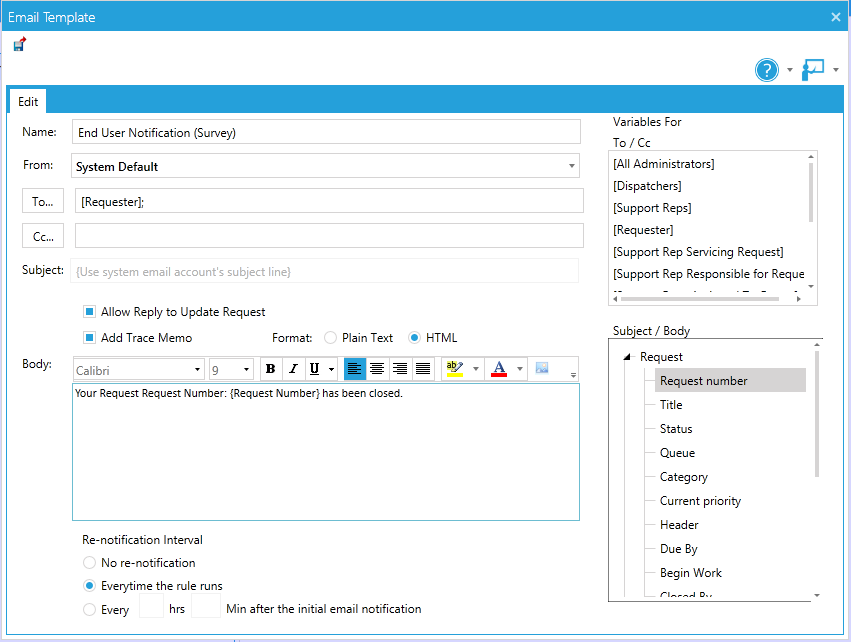Select [Dispatchers] variable
The width and height of the screenshot is (851, 642).
[647, 186]
